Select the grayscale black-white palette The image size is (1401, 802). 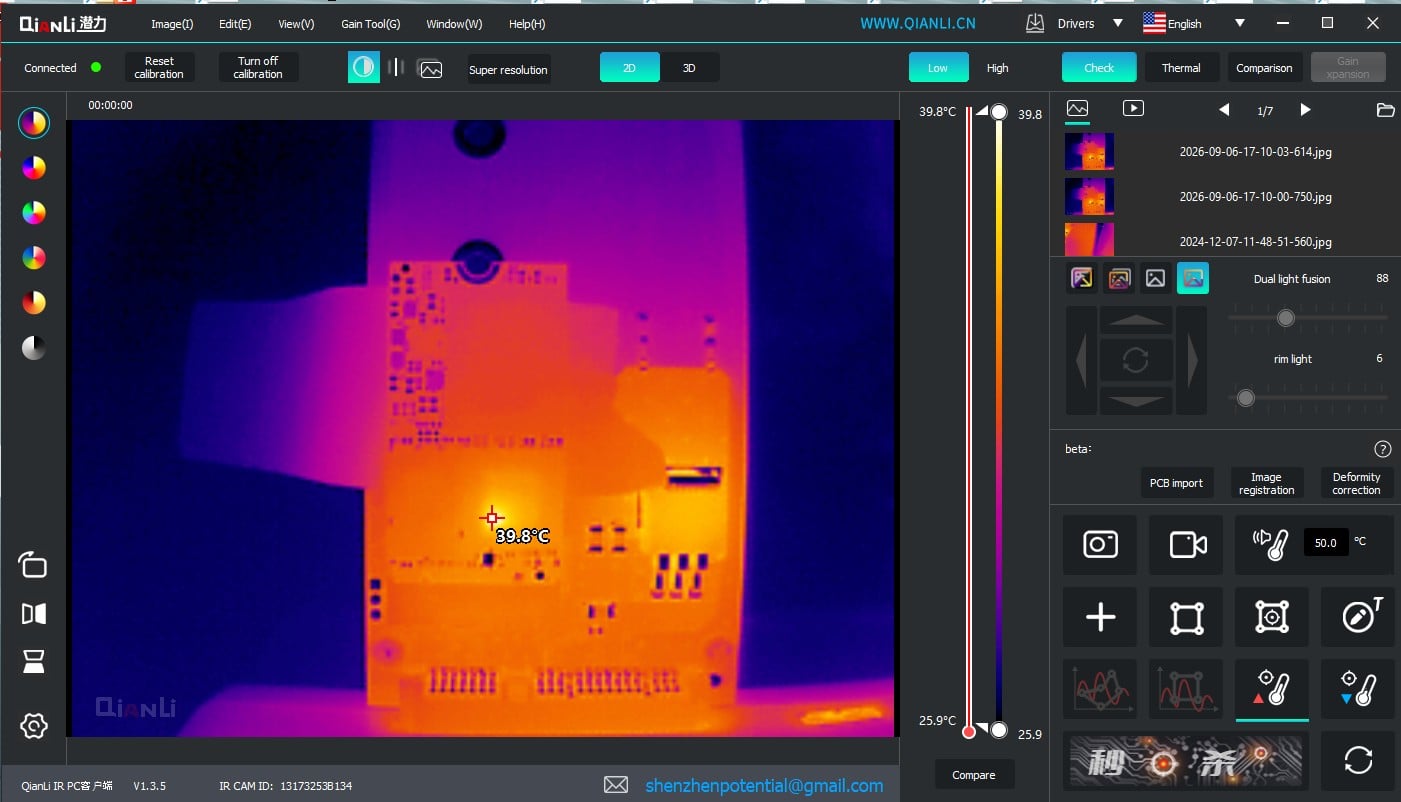coord(34,347)
